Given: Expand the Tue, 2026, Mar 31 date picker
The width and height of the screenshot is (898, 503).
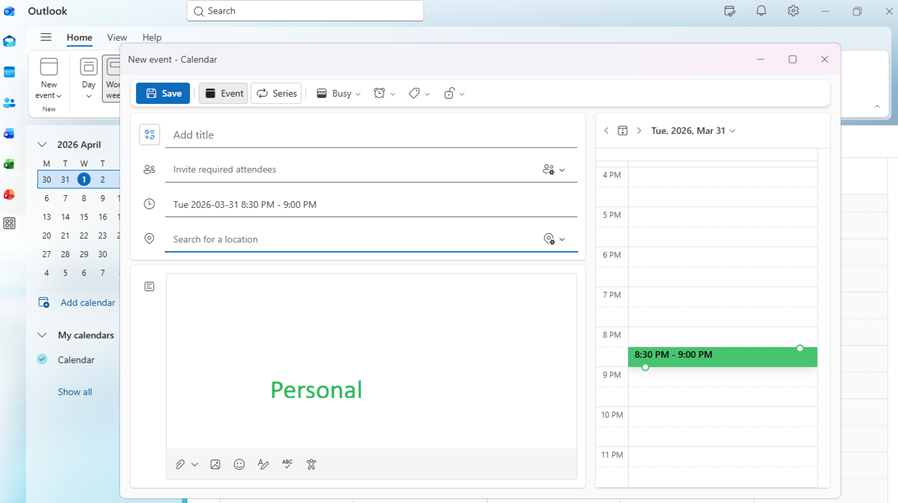Looking at the screenshot, I should click(694, 131).
